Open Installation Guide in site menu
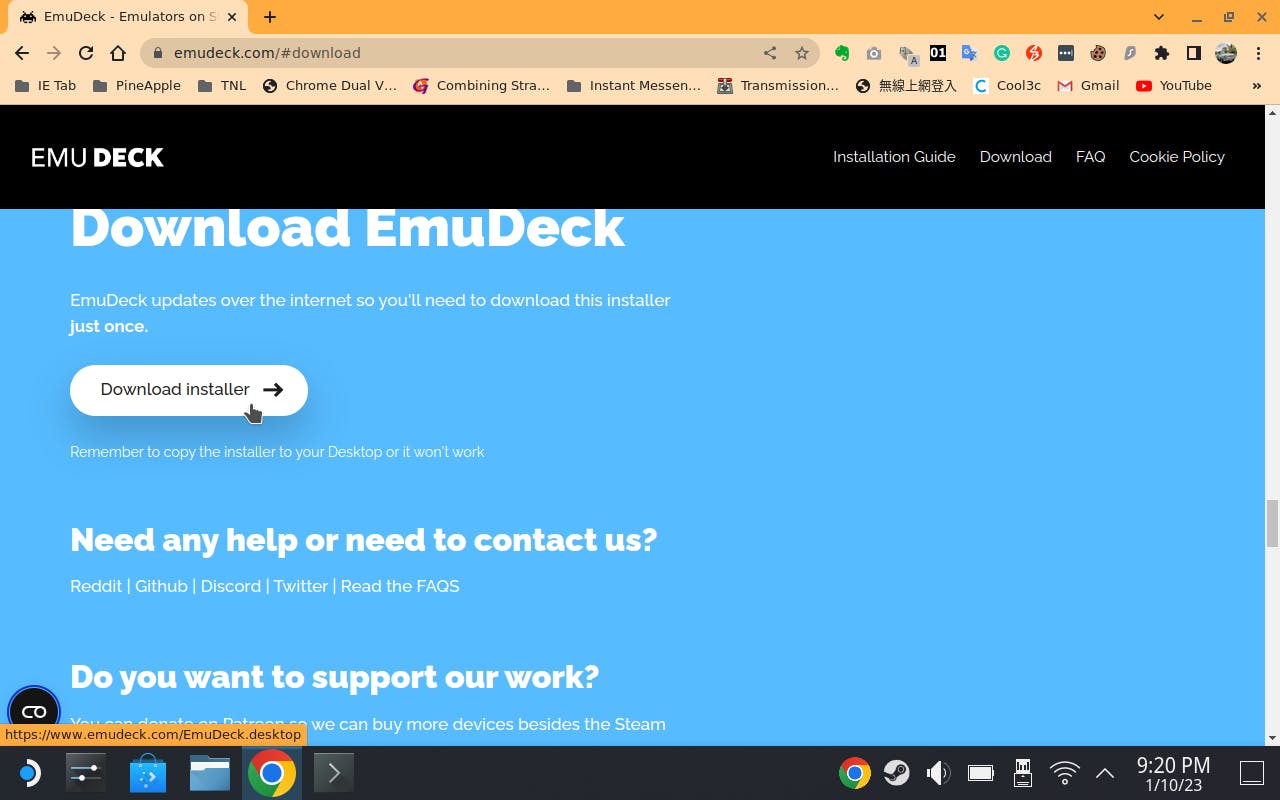This screenshot has height=800, width=1280. point(894,157)
